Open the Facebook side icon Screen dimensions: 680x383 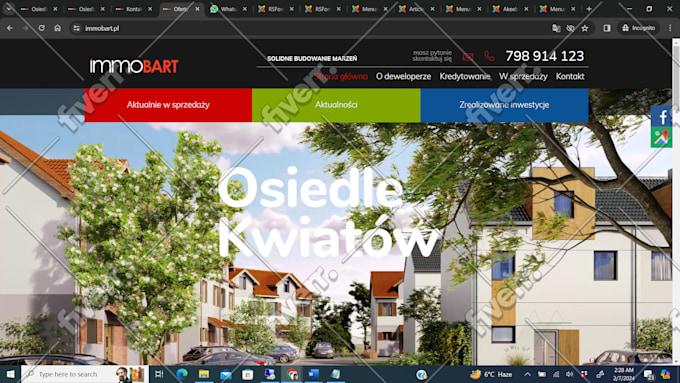661,116
